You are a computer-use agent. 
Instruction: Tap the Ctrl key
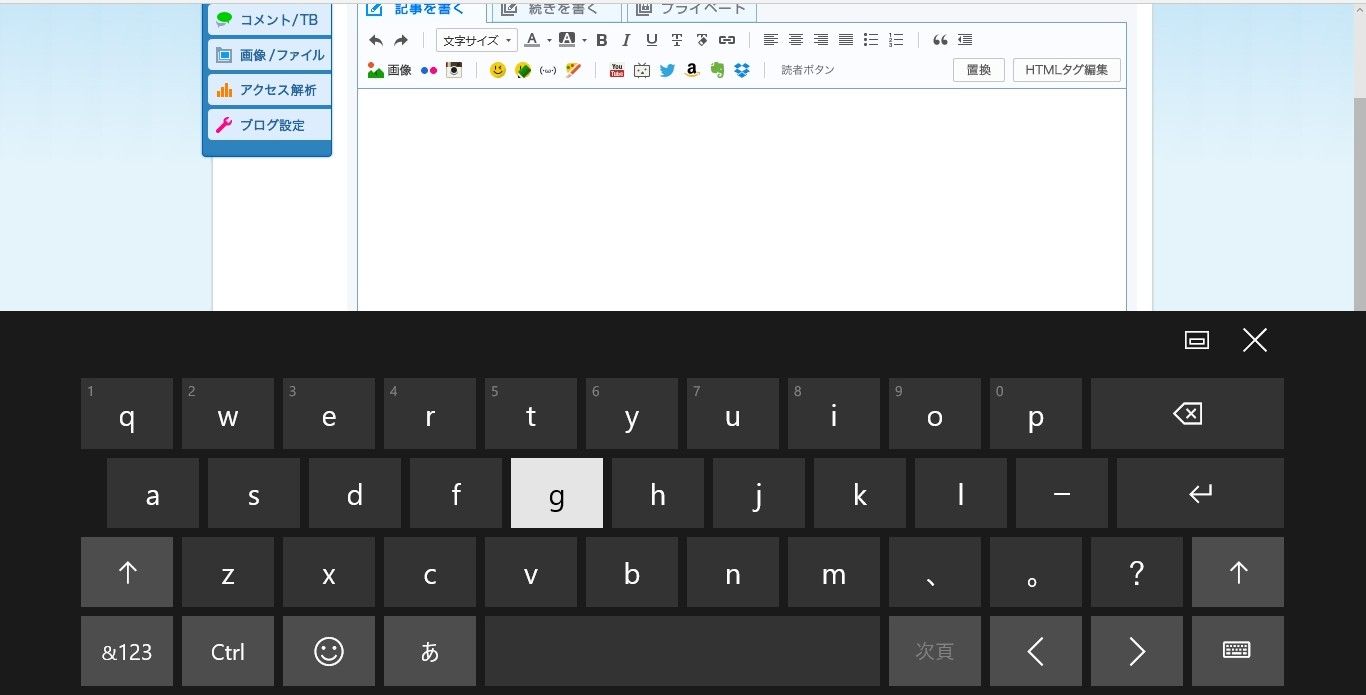click(x=228, y=651)
